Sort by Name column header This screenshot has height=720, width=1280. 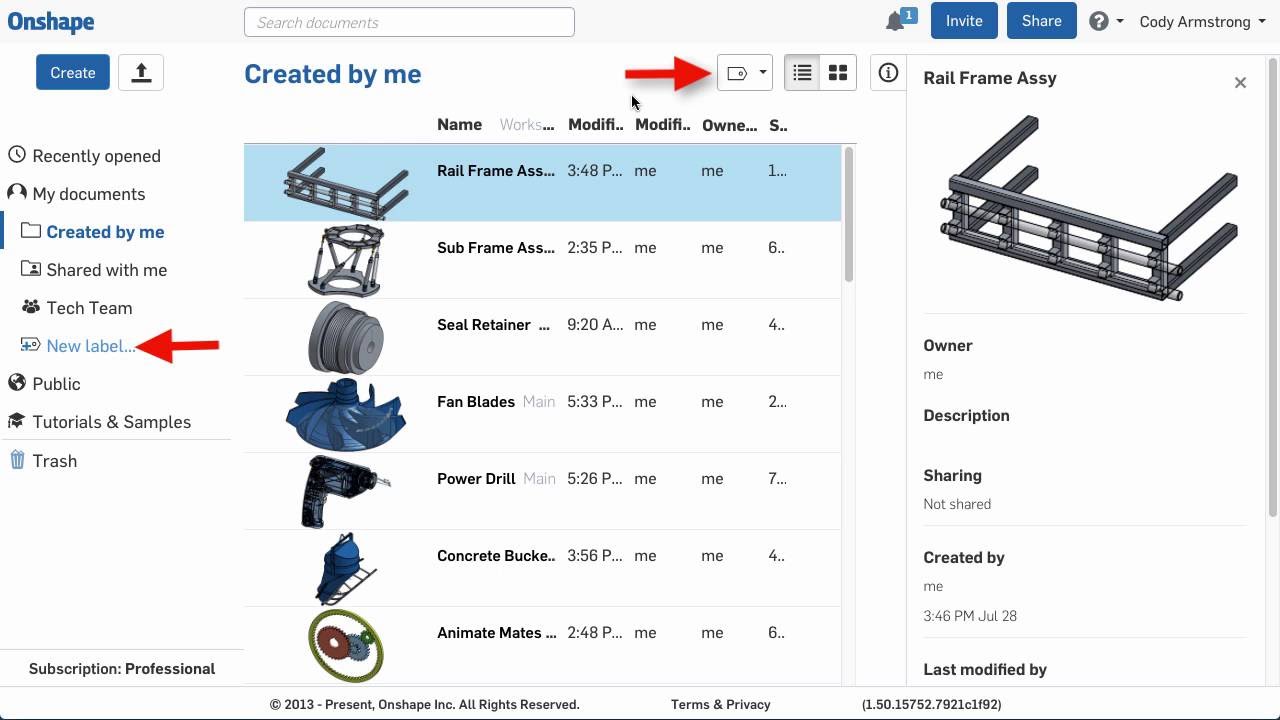coord(459,125)
